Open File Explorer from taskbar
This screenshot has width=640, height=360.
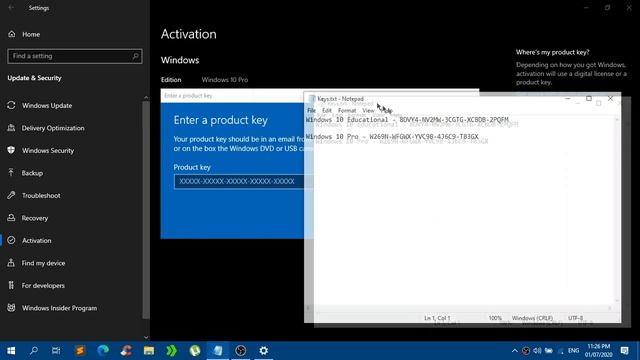click(149, 351)
